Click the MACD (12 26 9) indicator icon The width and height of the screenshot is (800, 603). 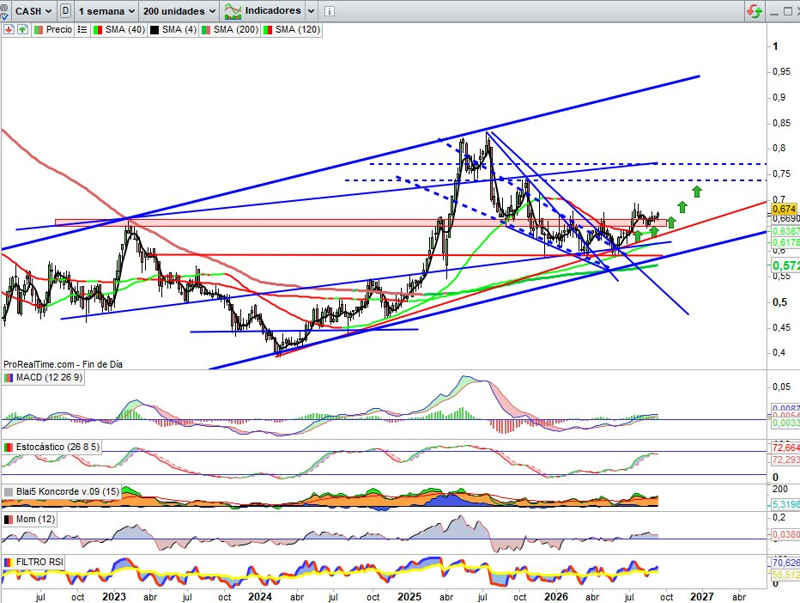point(8,378)
